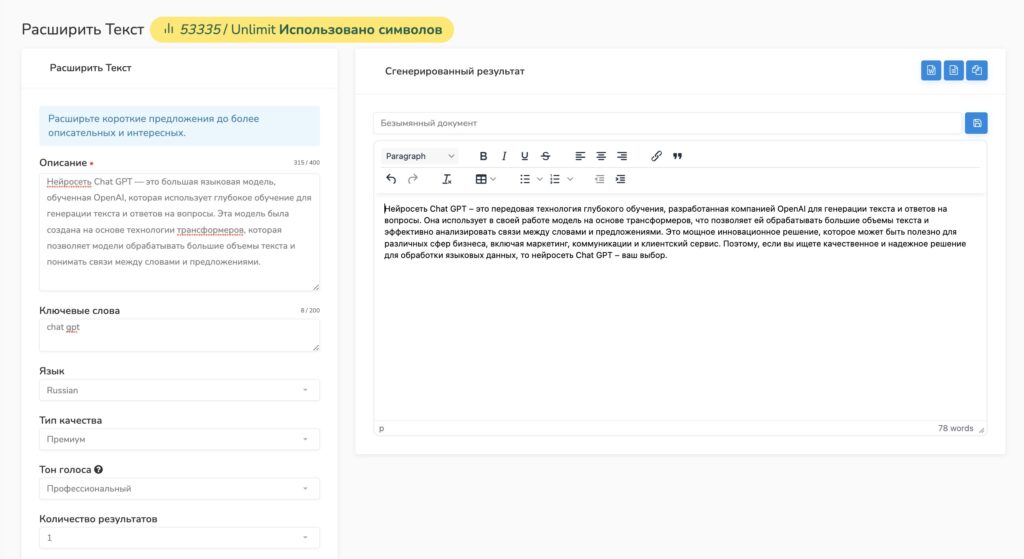Click the Сгенерированный результат heading
The image size is (1024, 559).
tap(455, 71)
